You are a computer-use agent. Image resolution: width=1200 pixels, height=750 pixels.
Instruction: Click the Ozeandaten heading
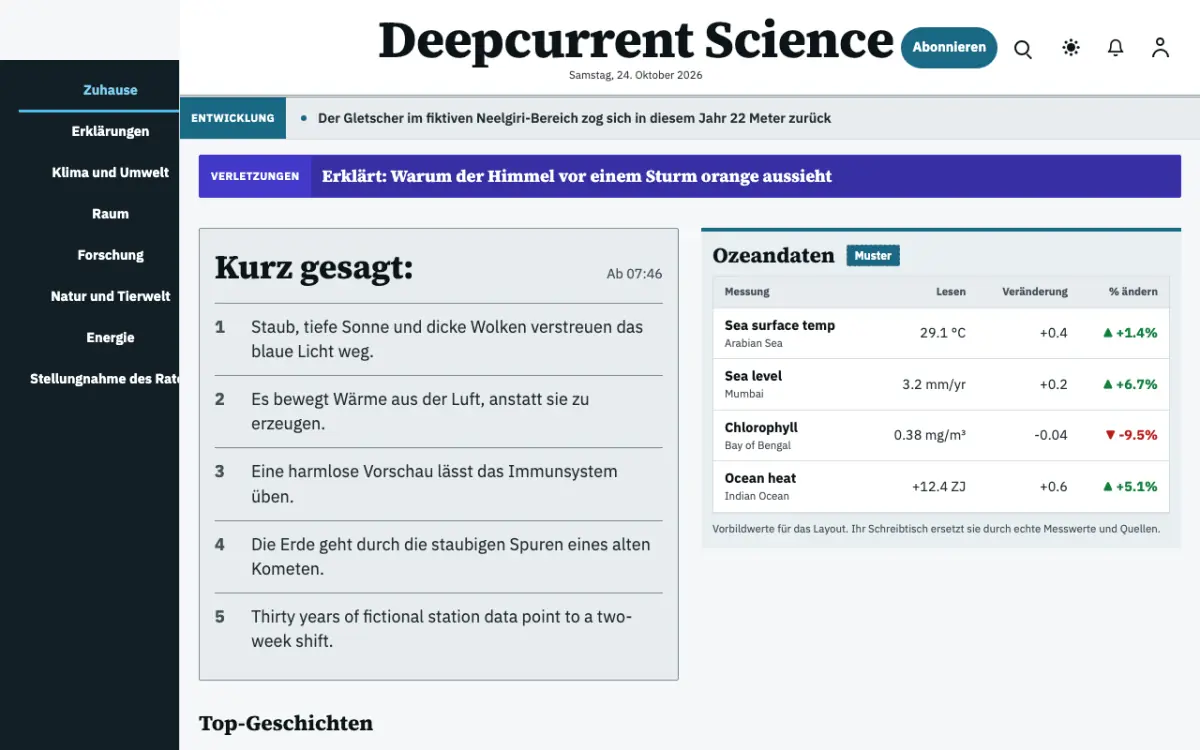pyautogui.click(x=773, y=255)
